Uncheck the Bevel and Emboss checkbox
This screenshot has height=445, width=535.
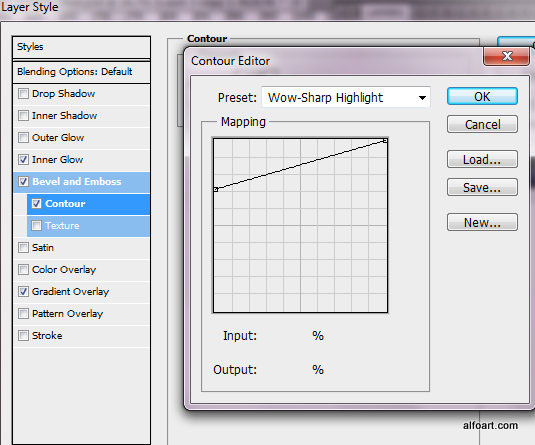click(23, 182)
